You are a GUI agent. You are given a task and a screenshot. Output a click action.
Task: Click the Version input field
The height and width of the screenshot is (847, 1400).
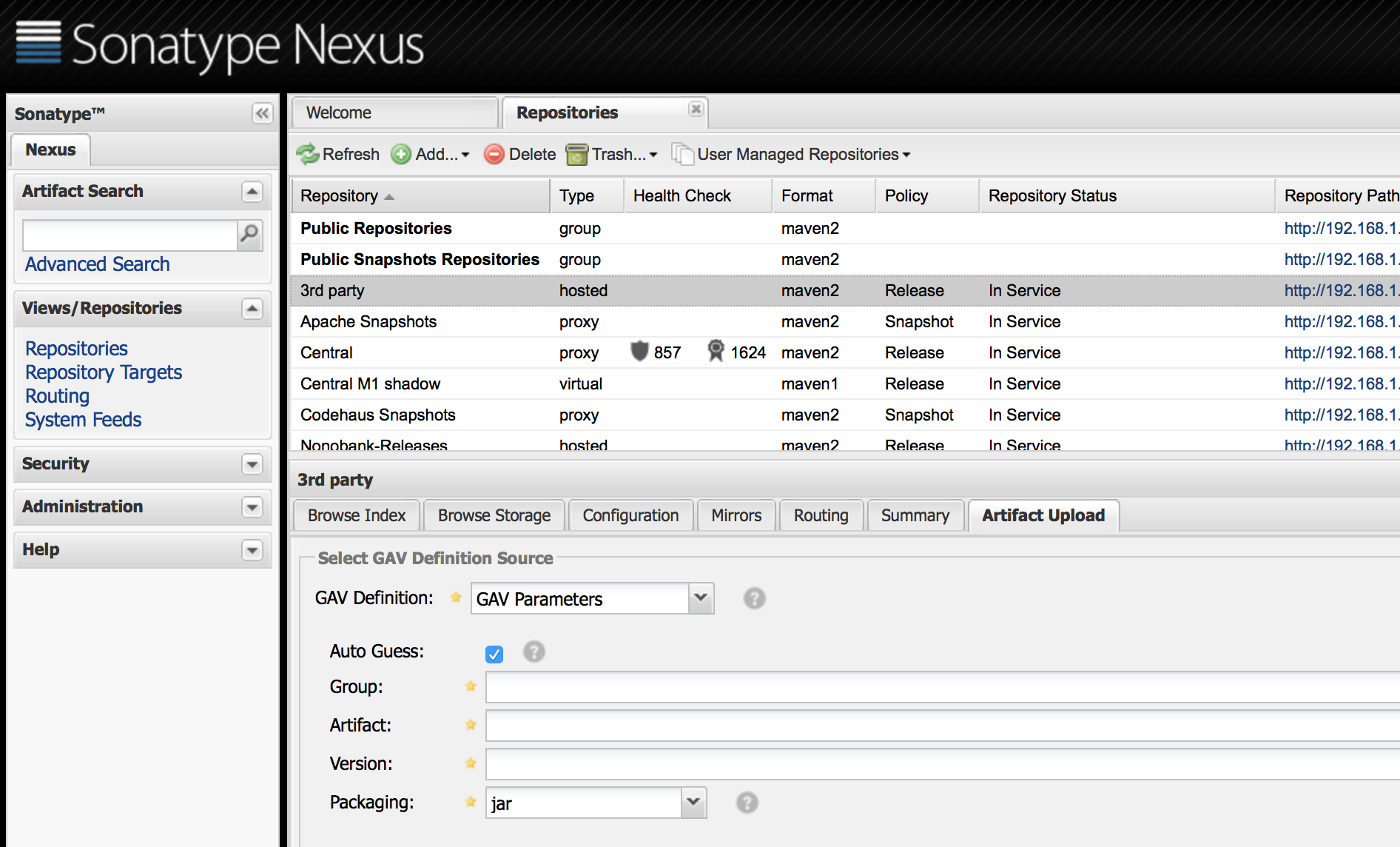[x=942, y=764]
